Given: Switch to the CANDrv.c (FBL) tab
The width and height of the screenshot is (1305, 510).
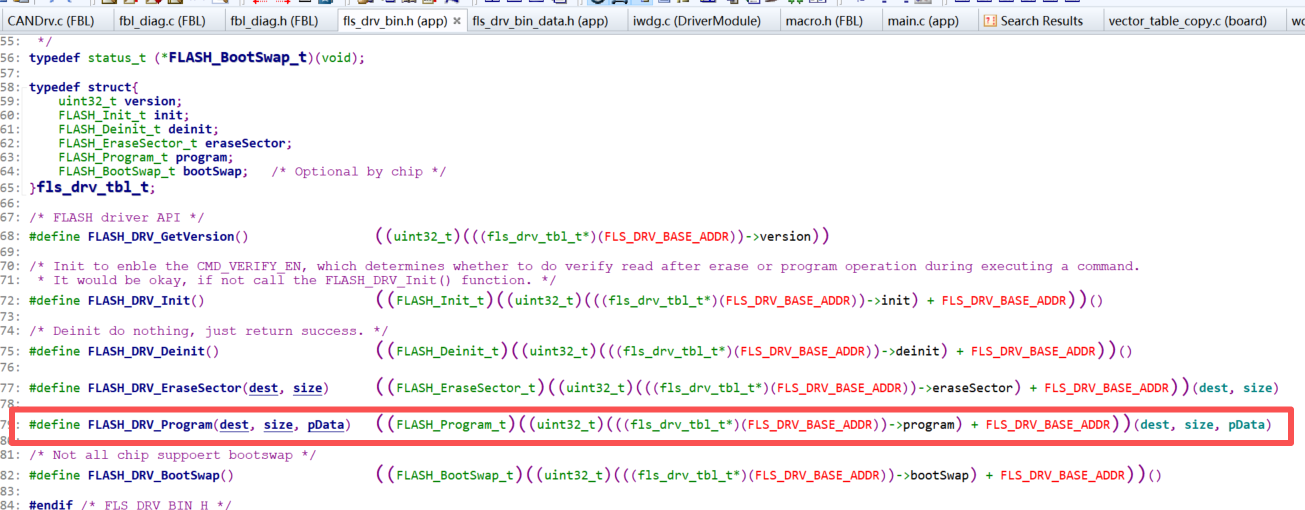Looking at the screenshot, I should click(50, 20).
